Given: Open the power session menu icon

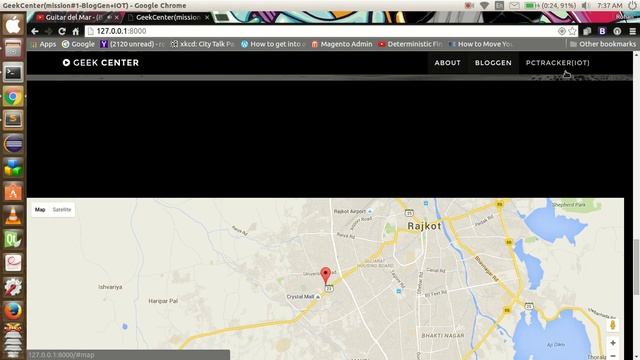Looking at the screenshot, I should pyautogui.click(x=633, y=5).
